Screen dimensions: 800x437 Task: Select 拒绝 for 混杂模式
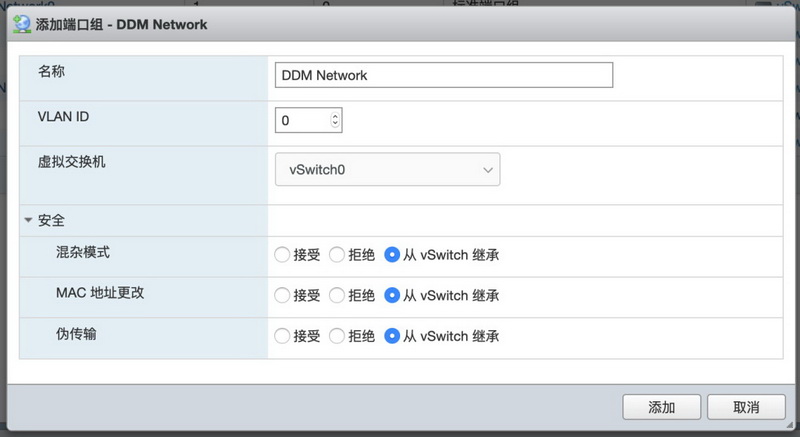click(x=337, y=254)
